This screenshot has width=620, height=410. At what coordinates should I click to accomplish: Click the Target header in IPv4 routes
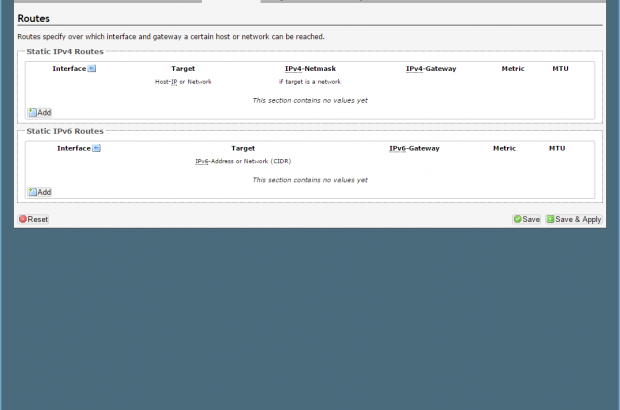(x=183, y=69)
